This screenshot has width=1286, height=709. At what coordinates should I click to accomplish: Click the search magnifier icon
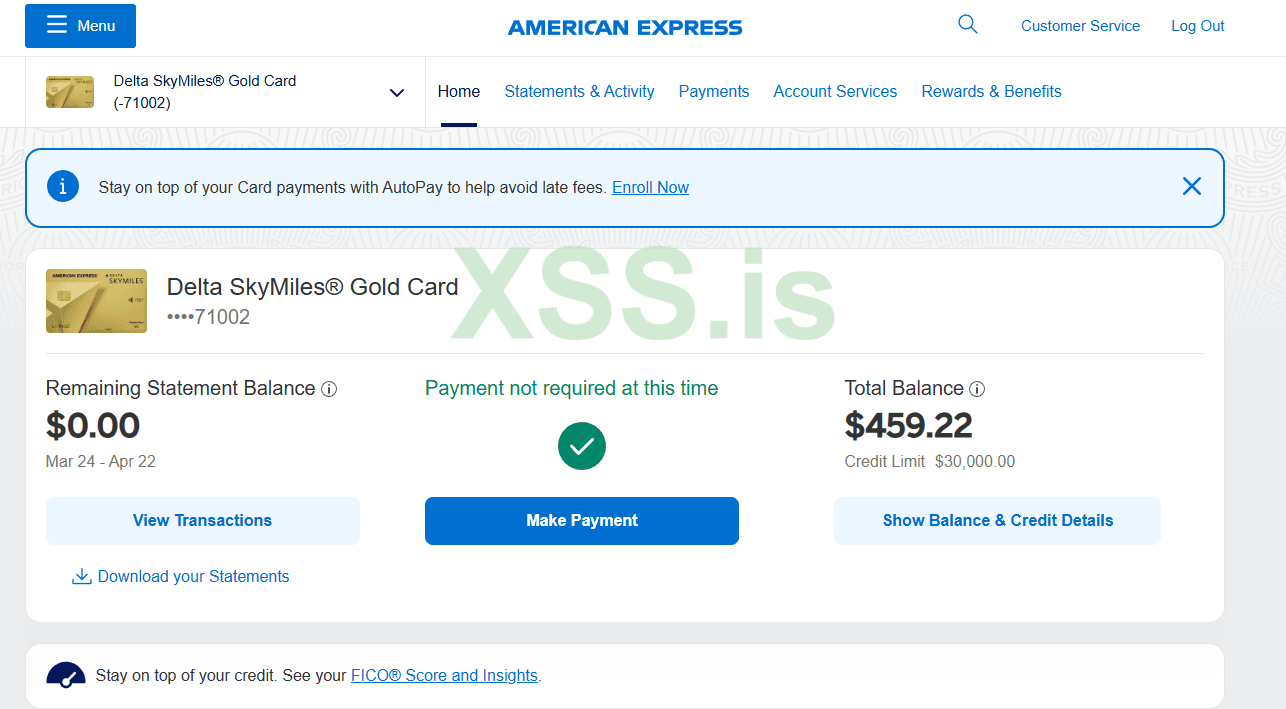point(967,25)
